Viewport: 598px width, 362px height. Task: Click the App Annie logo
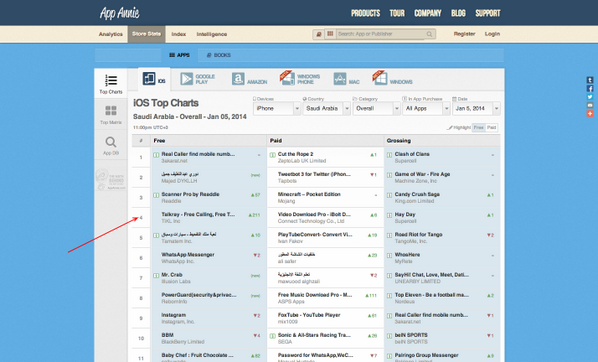(119, 13)
